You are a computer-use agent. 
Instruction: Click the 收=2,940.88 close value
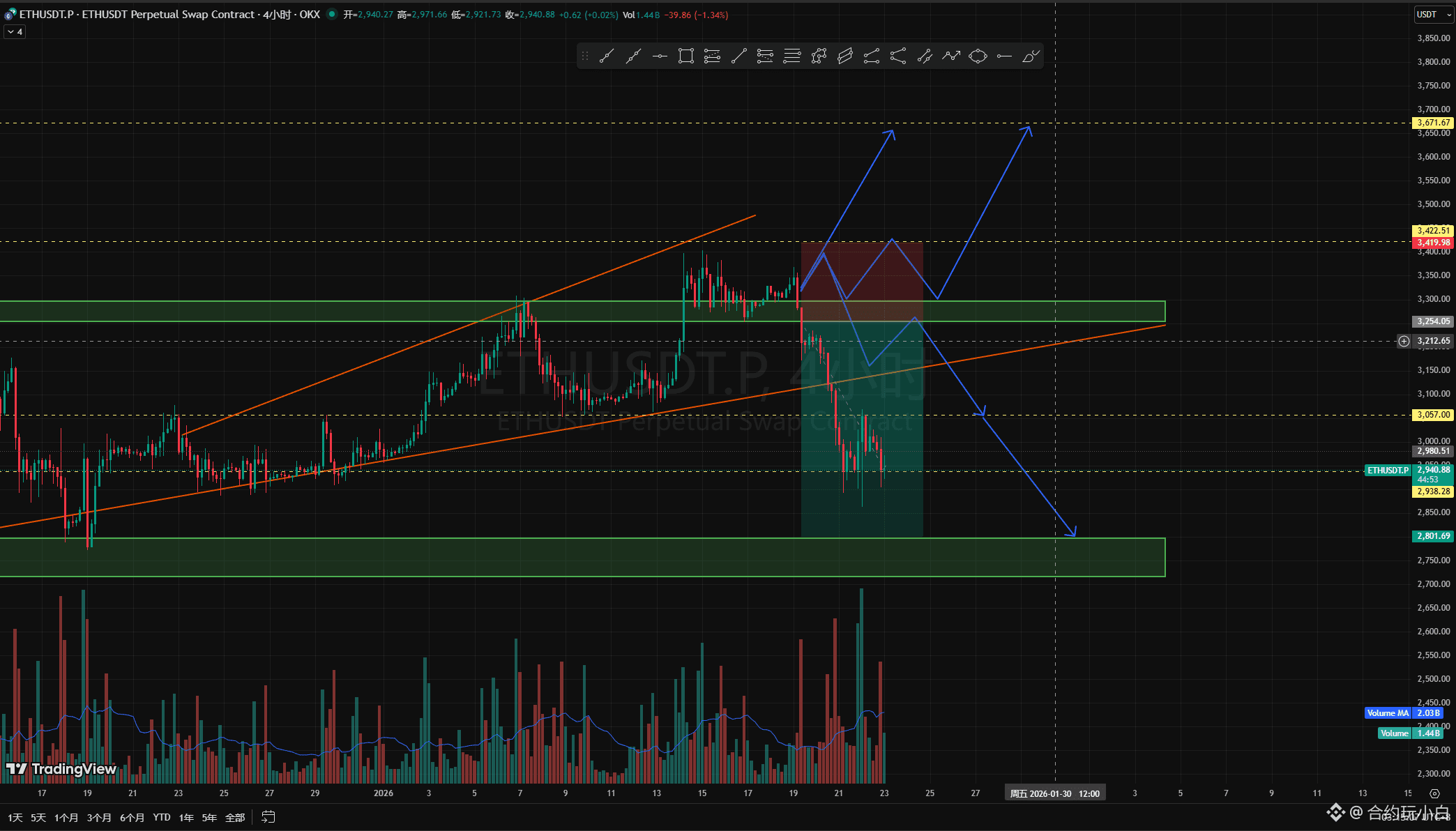tap(531, 15)
